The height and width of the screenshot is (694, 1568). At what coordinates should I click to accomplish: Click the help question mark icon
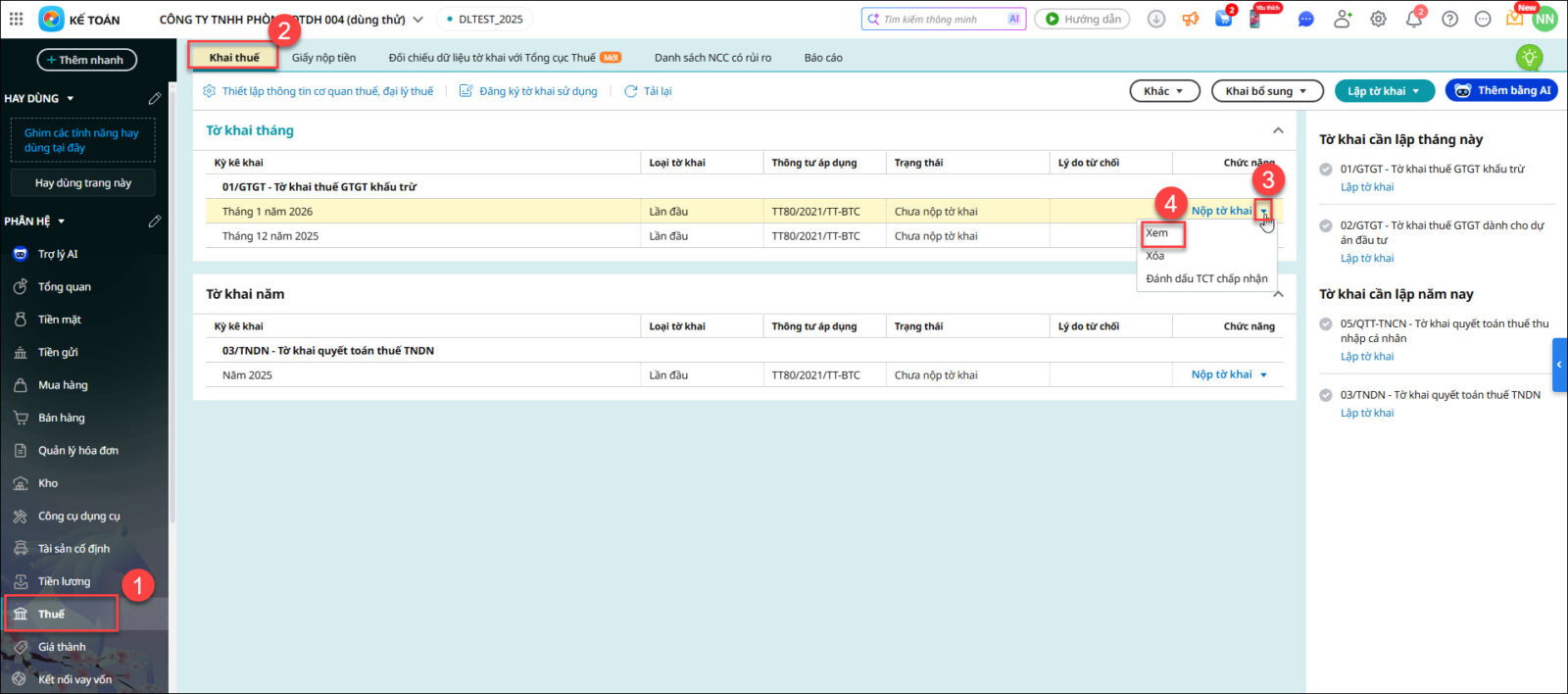coord(1449,20)
